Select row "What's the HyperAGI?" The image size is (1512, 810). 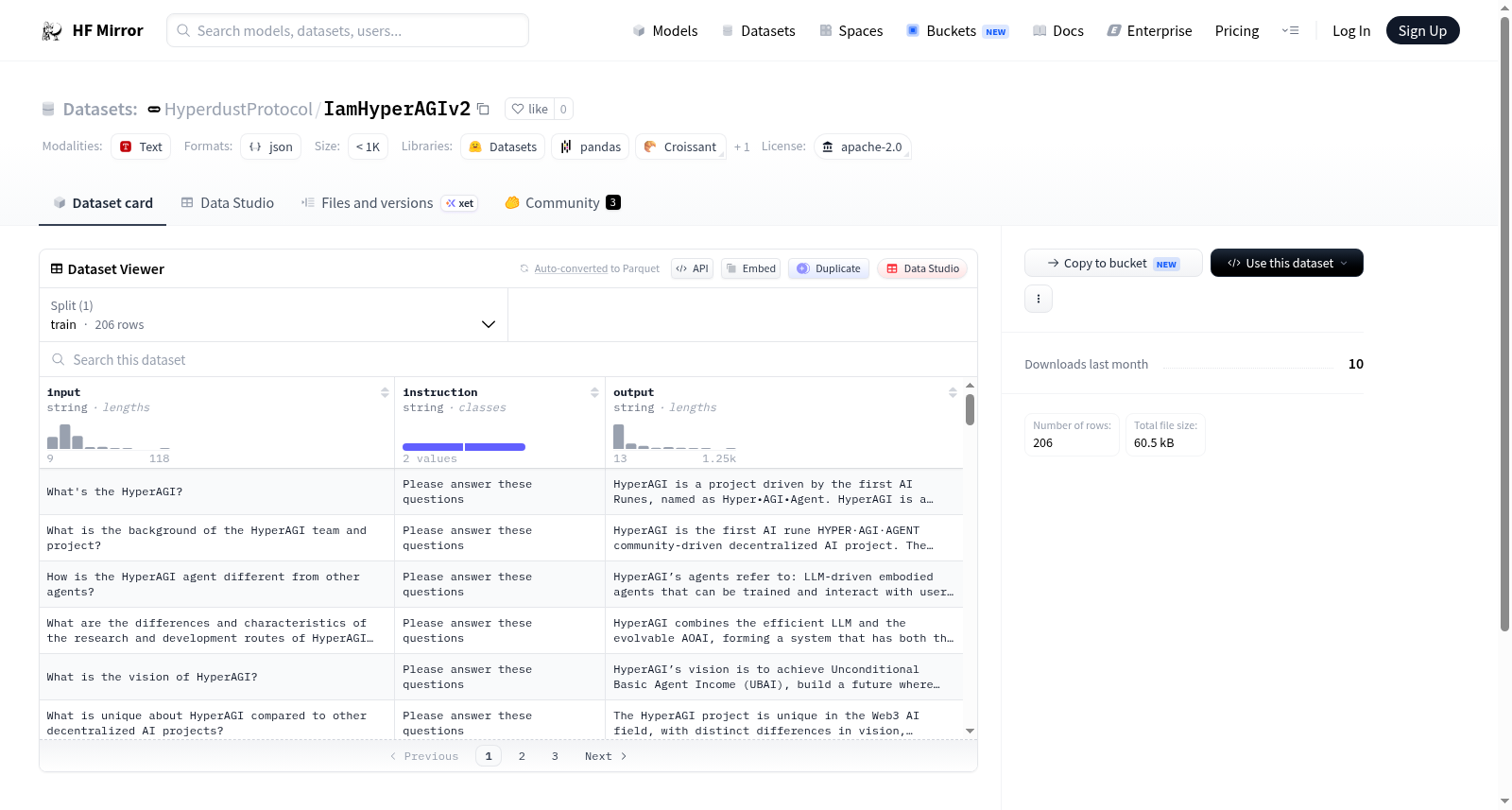(x=501, y=491)
